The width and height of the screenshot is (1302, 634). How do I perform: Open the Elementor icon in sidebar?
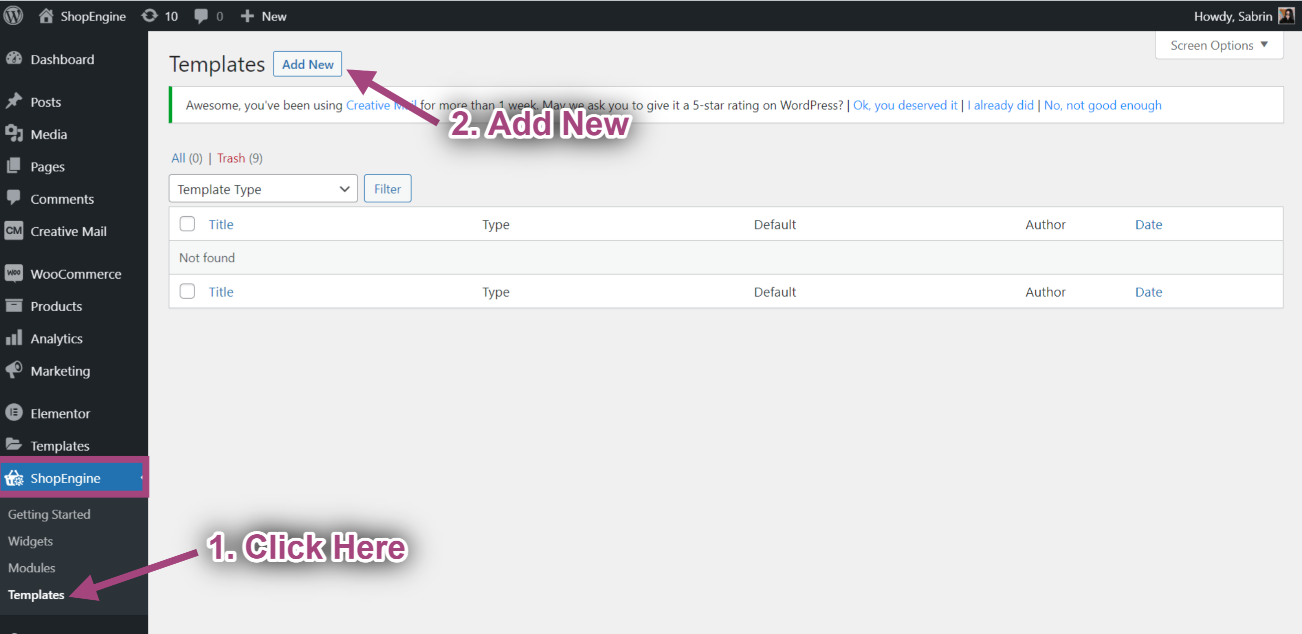(x=14, y=413)
